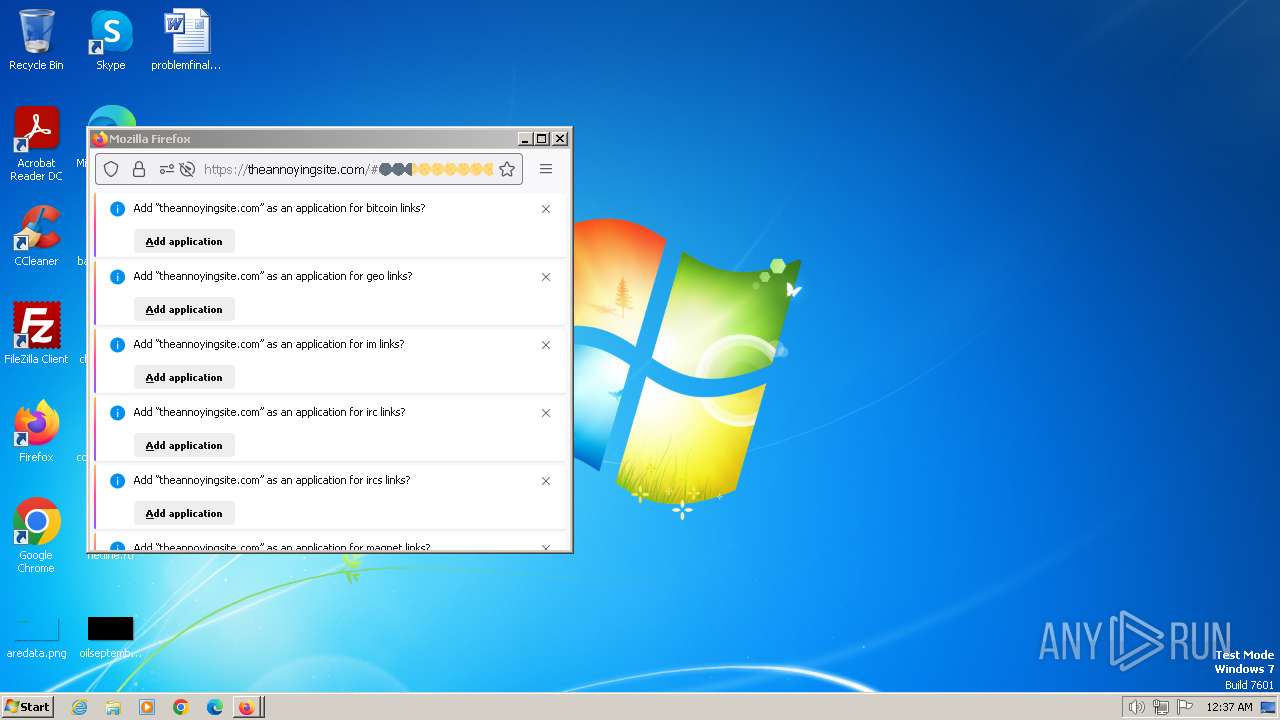Click info icon of irc links notification

tap(117, 413)
